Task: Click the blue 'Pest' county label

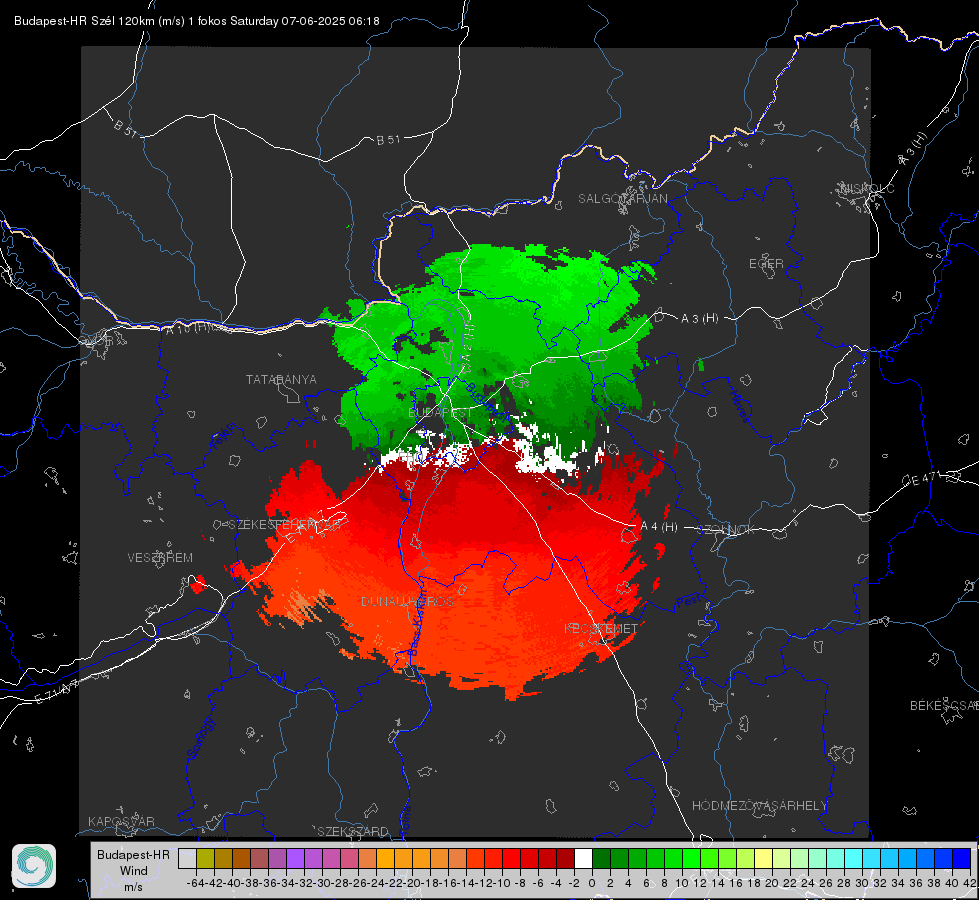Action: [x=687, y=603]
